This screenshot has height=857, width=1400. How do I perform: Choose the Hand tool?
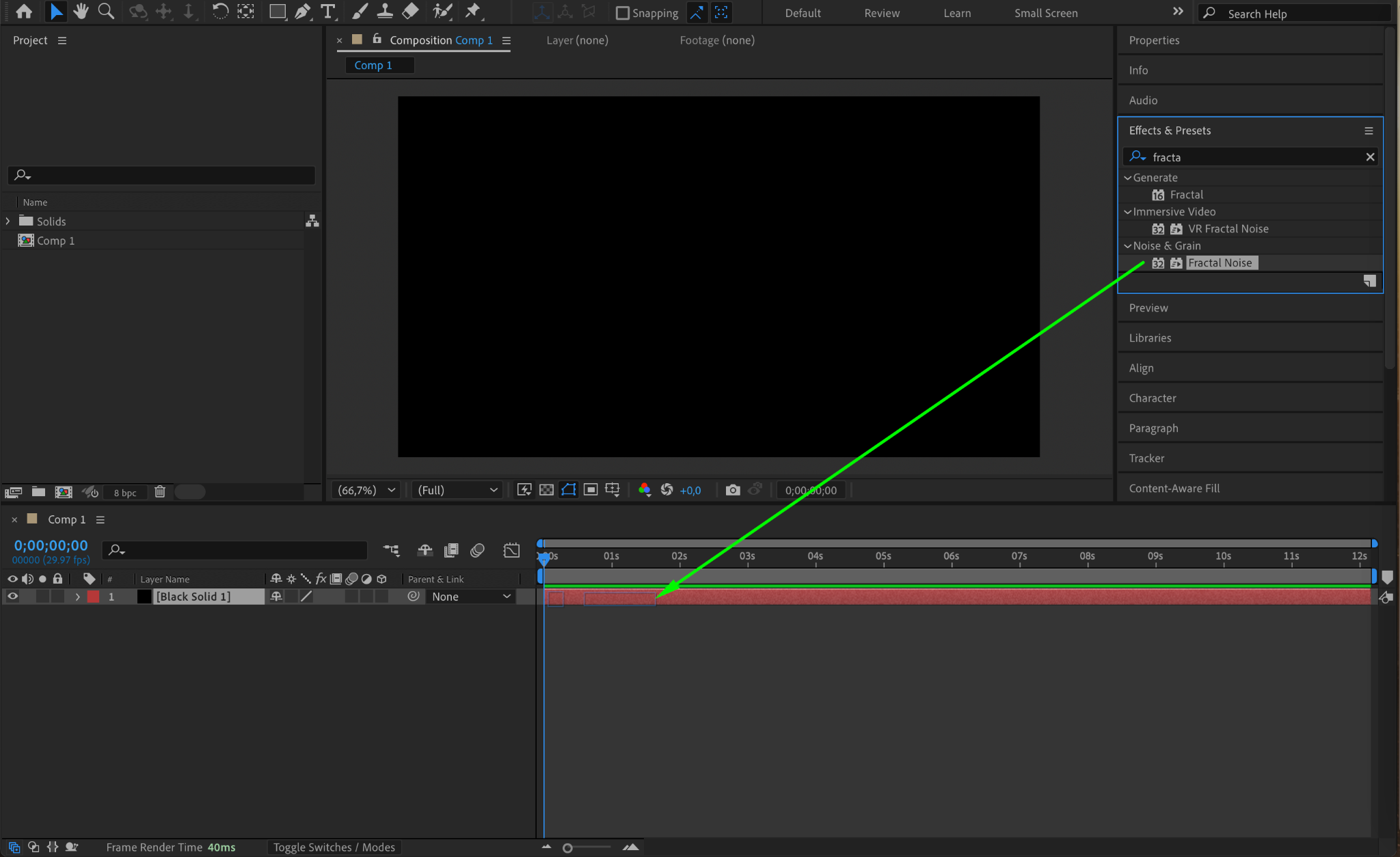(x=81, y=12)
